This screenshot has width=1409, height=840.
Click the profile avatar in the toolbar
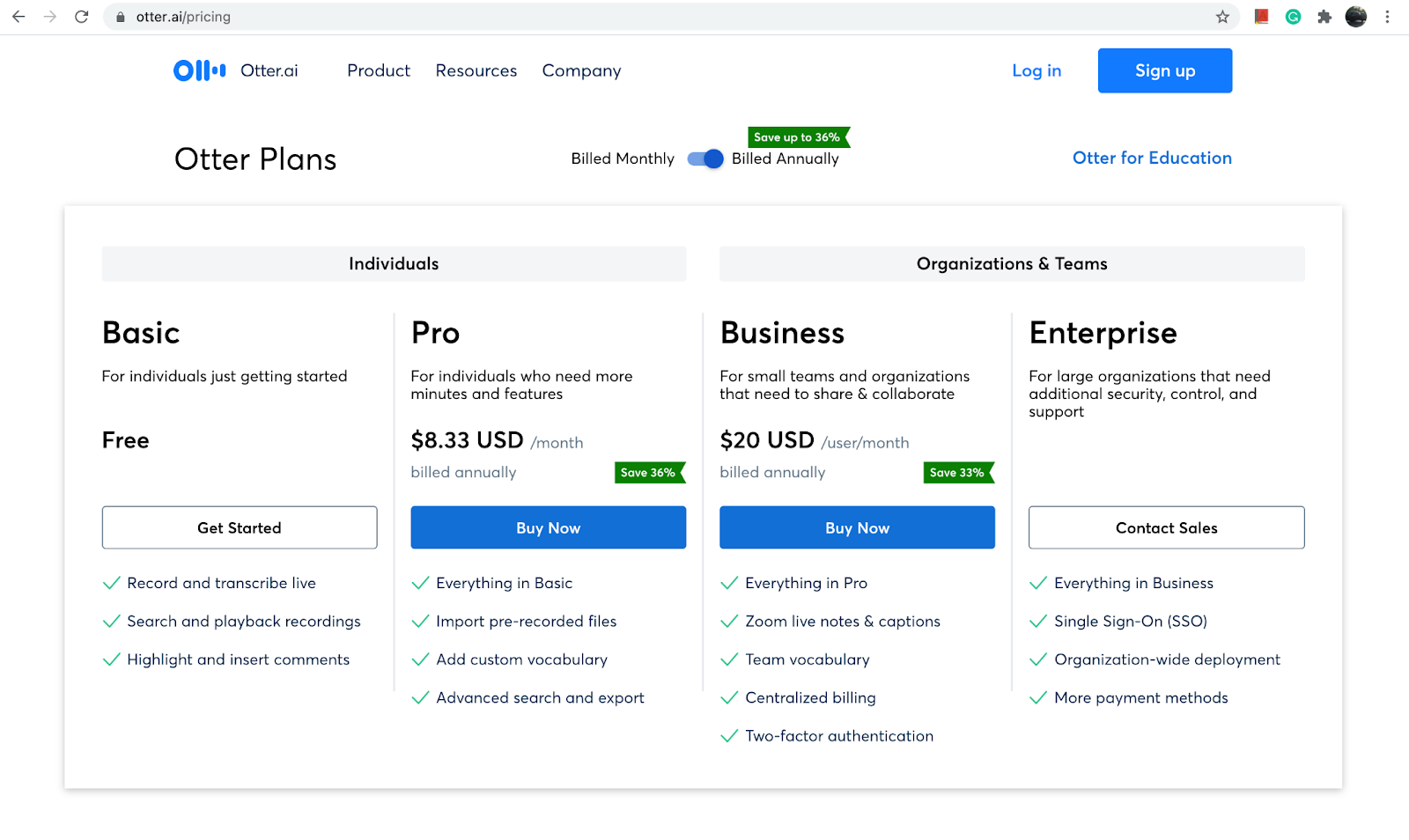click(1356, 17)
